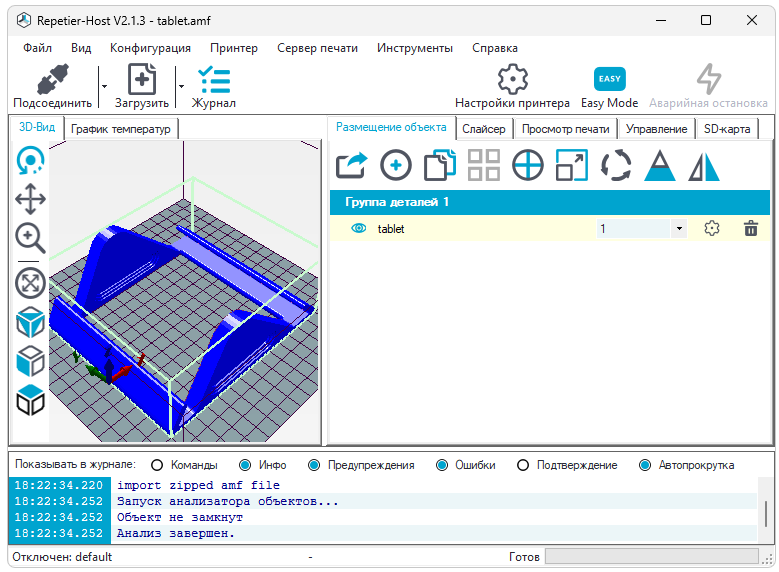Open the Конфигурация menu
The image size is (779, 572).
coord(151,48)
